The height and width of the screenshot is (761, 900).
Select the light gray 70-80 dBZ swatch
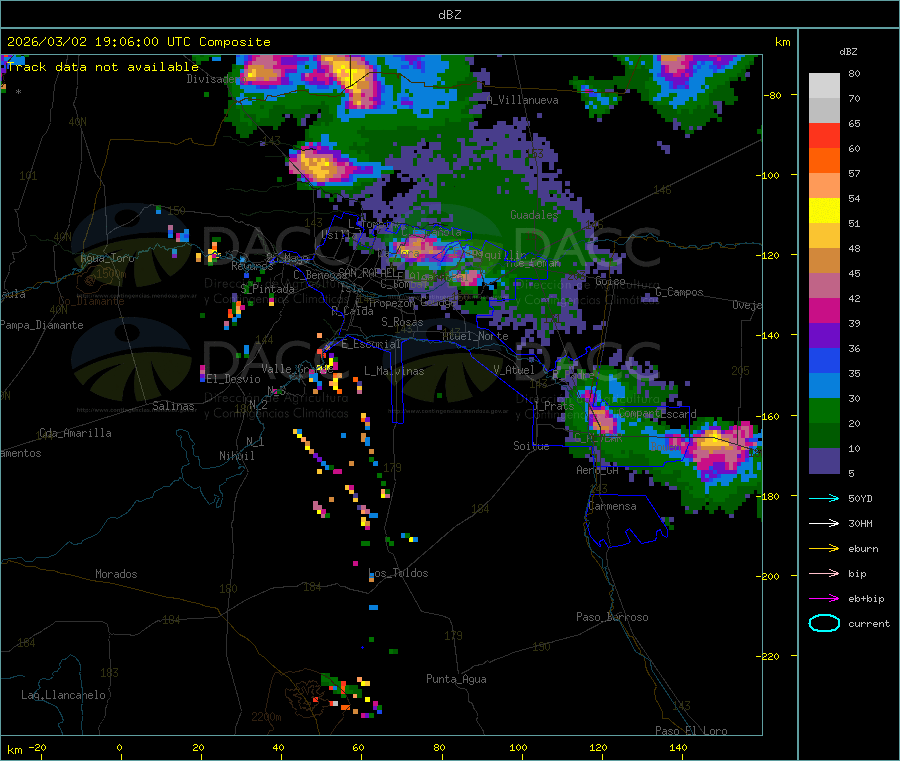pos(824,86)
